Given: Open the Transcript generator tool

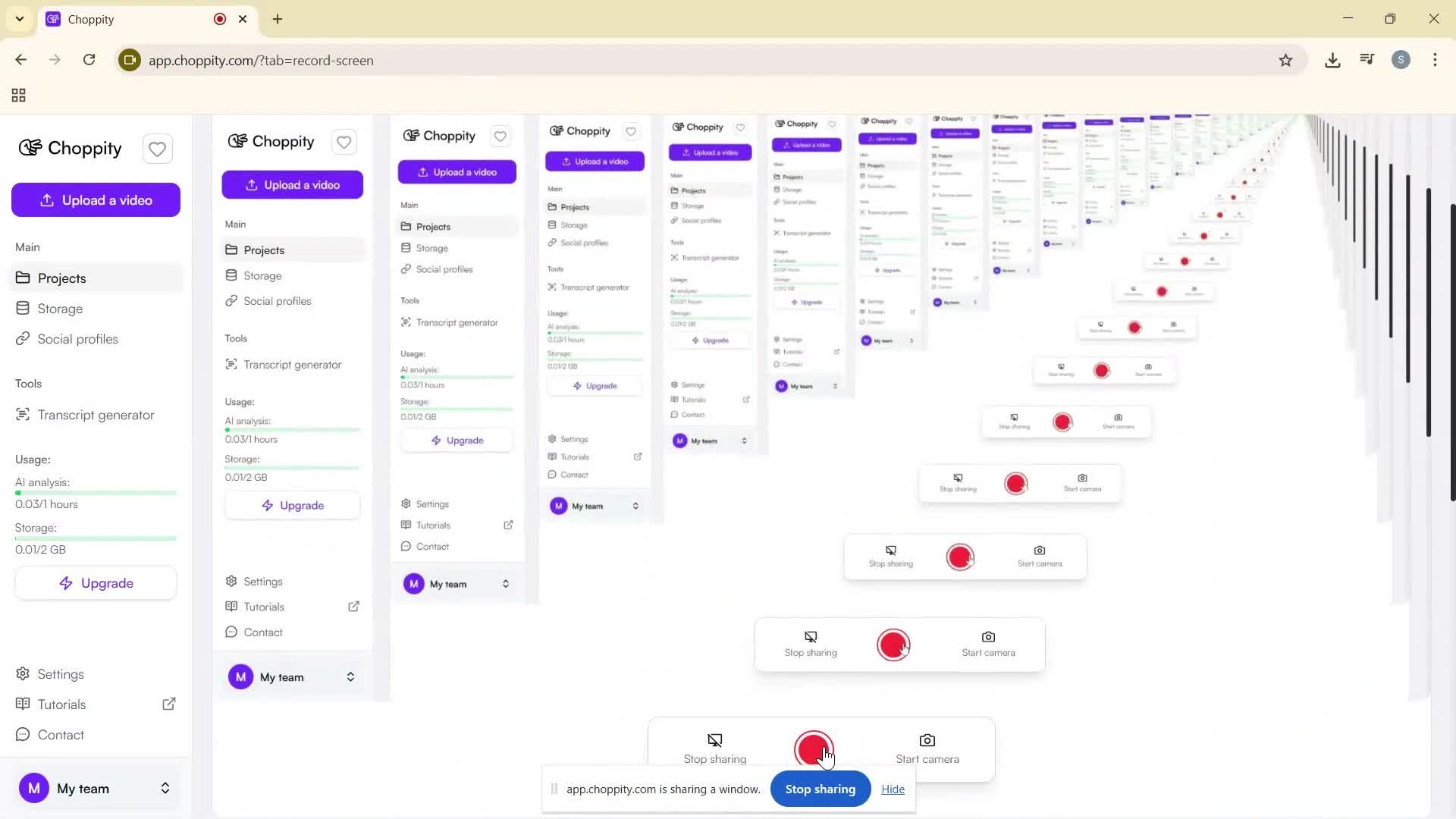Looking at the screenshot, I should tap(96, 415).
